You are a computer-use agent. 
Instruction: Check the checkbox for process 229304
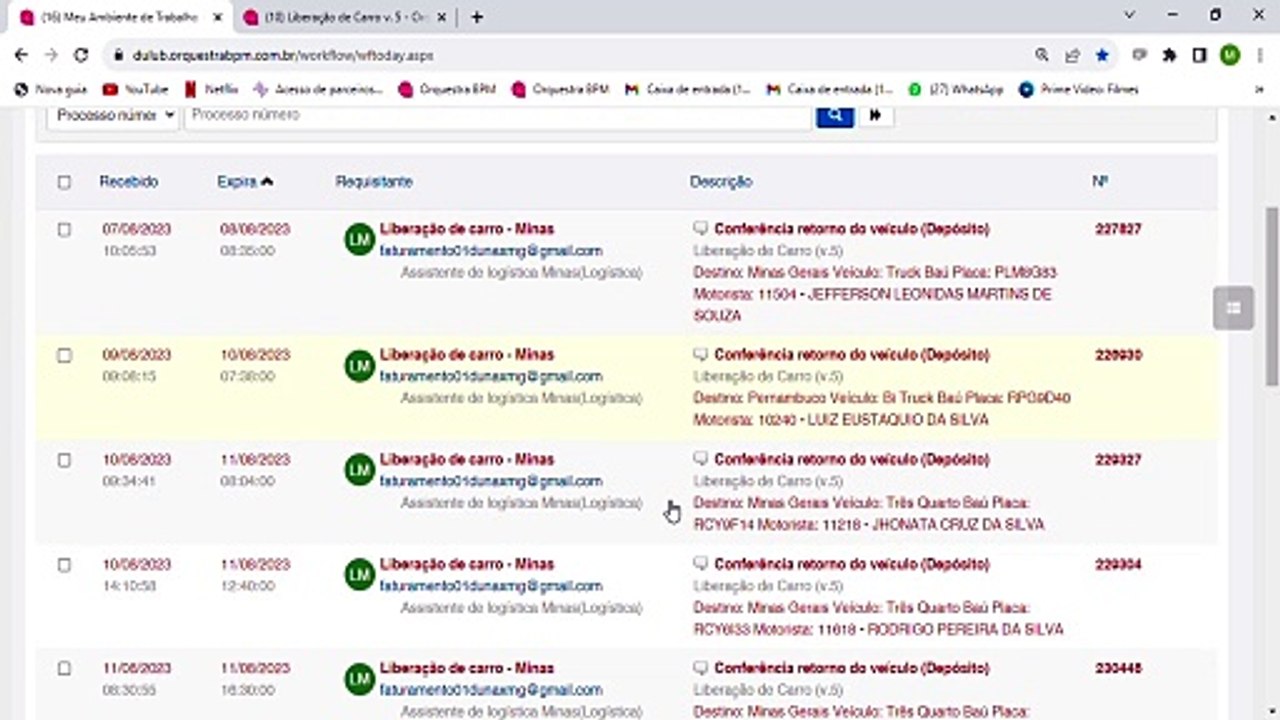click(x=64, y=565)
